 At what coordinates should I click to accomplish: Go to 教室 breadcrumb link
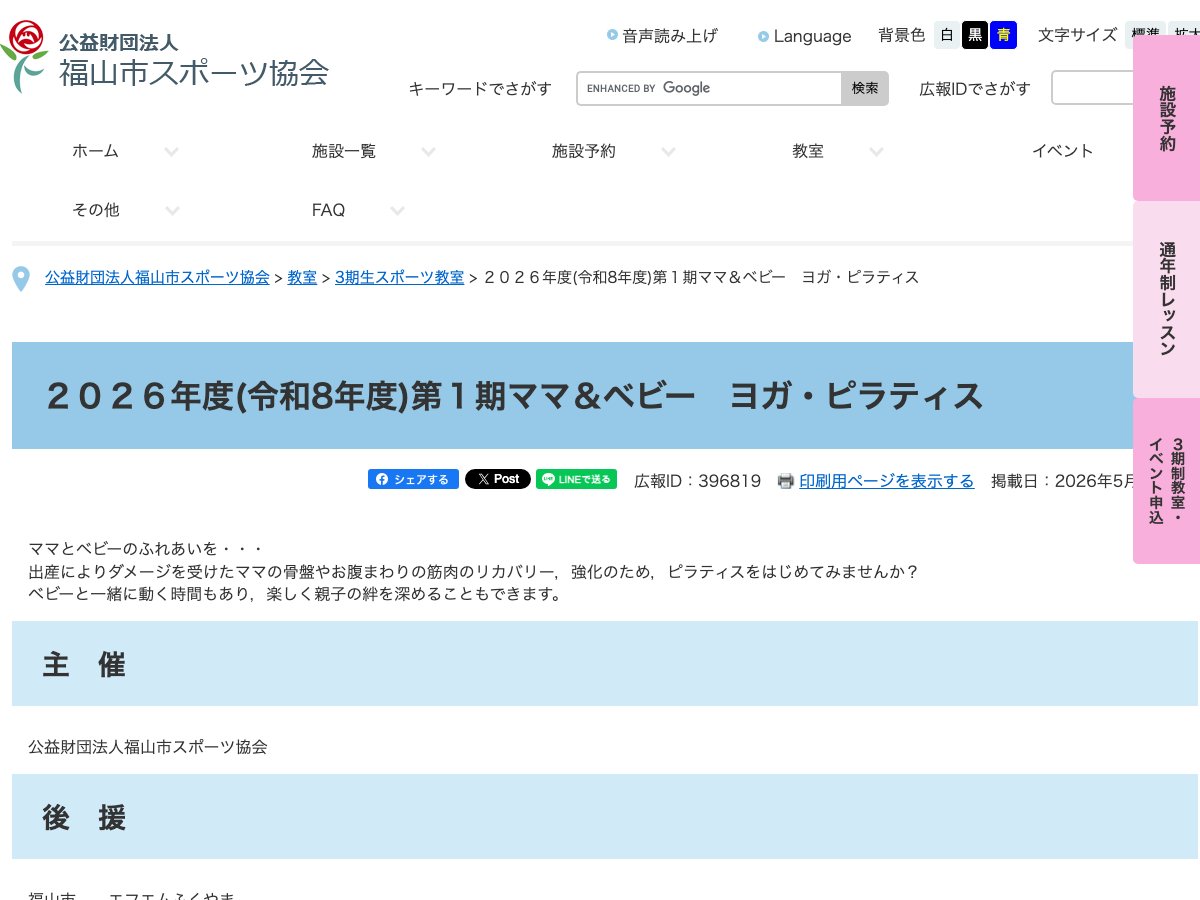[302, 277]
